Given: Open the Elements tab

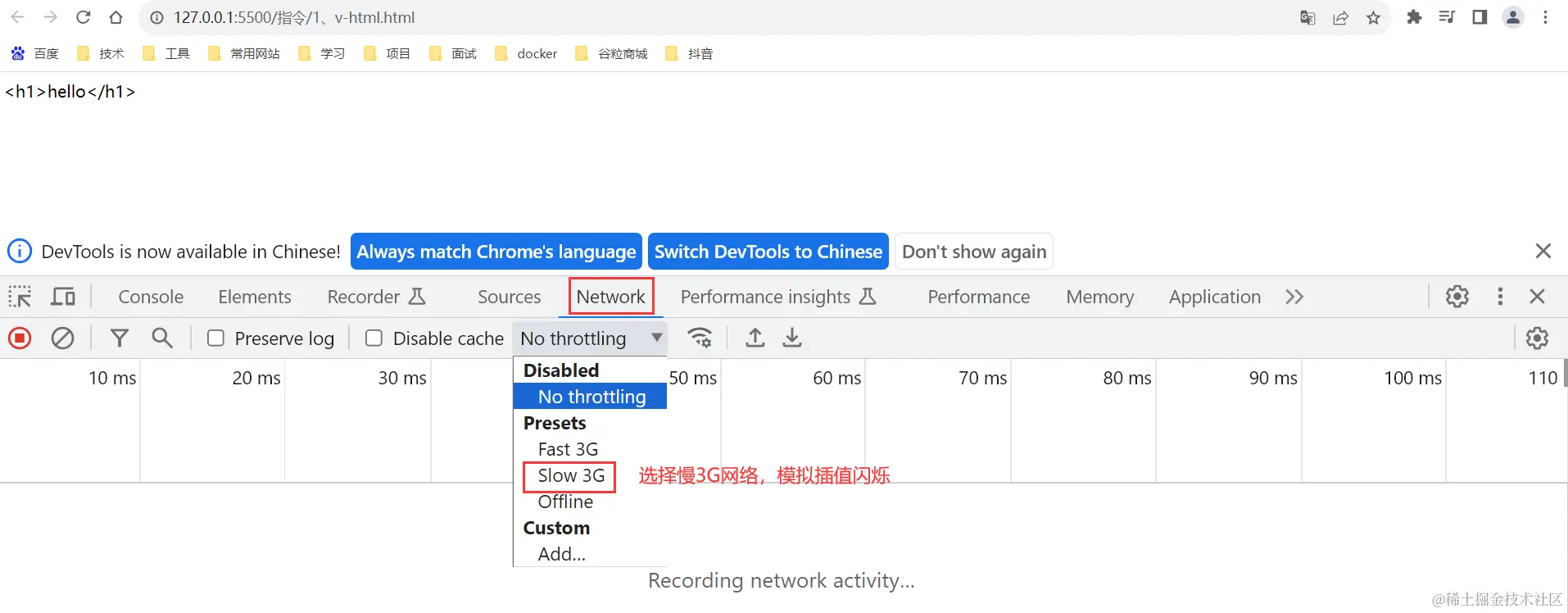Looking at the screenshot, I should point(255,297).
